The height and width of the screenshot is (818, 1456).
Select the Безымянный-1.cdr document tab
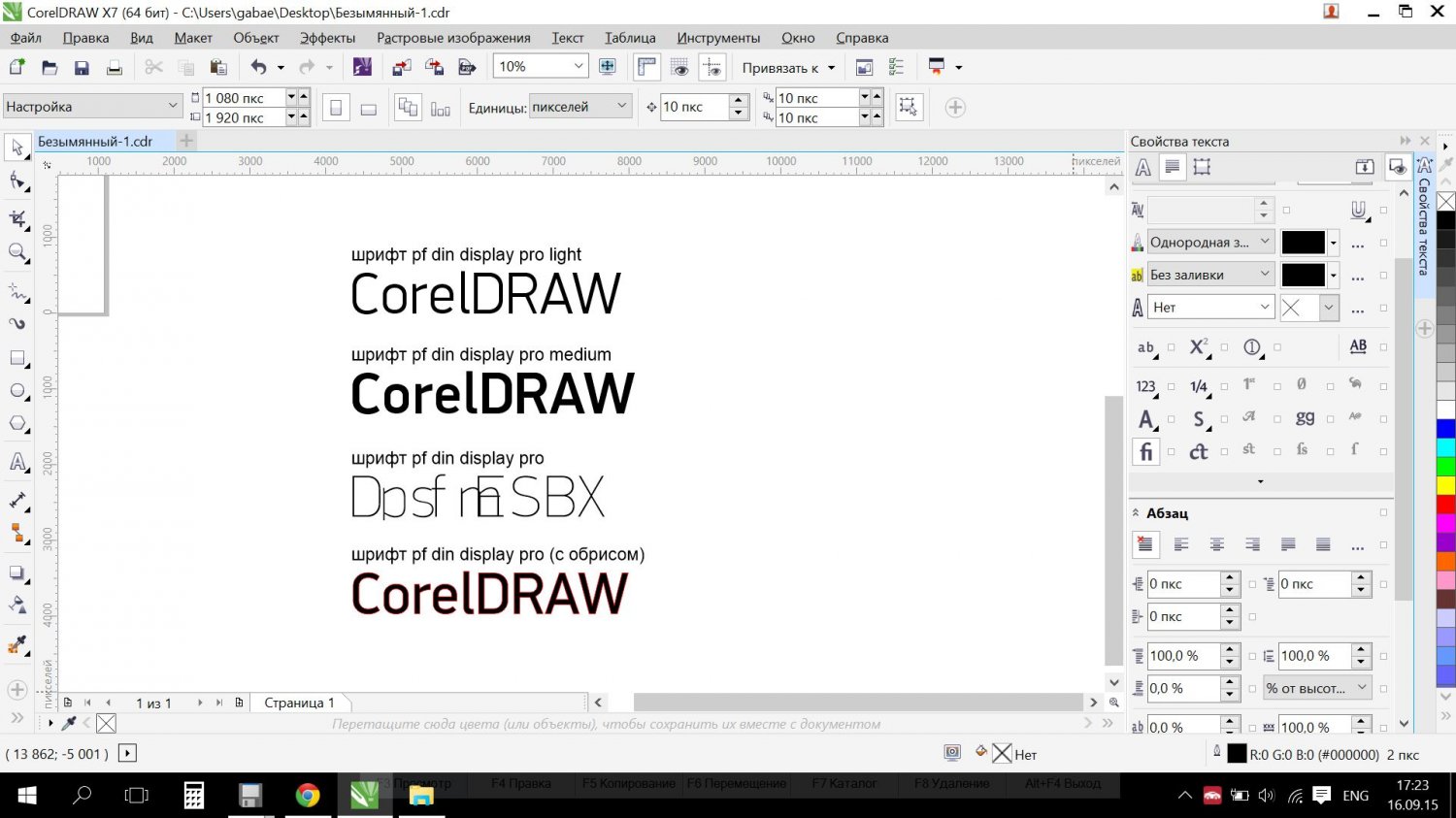pos(95,141)
